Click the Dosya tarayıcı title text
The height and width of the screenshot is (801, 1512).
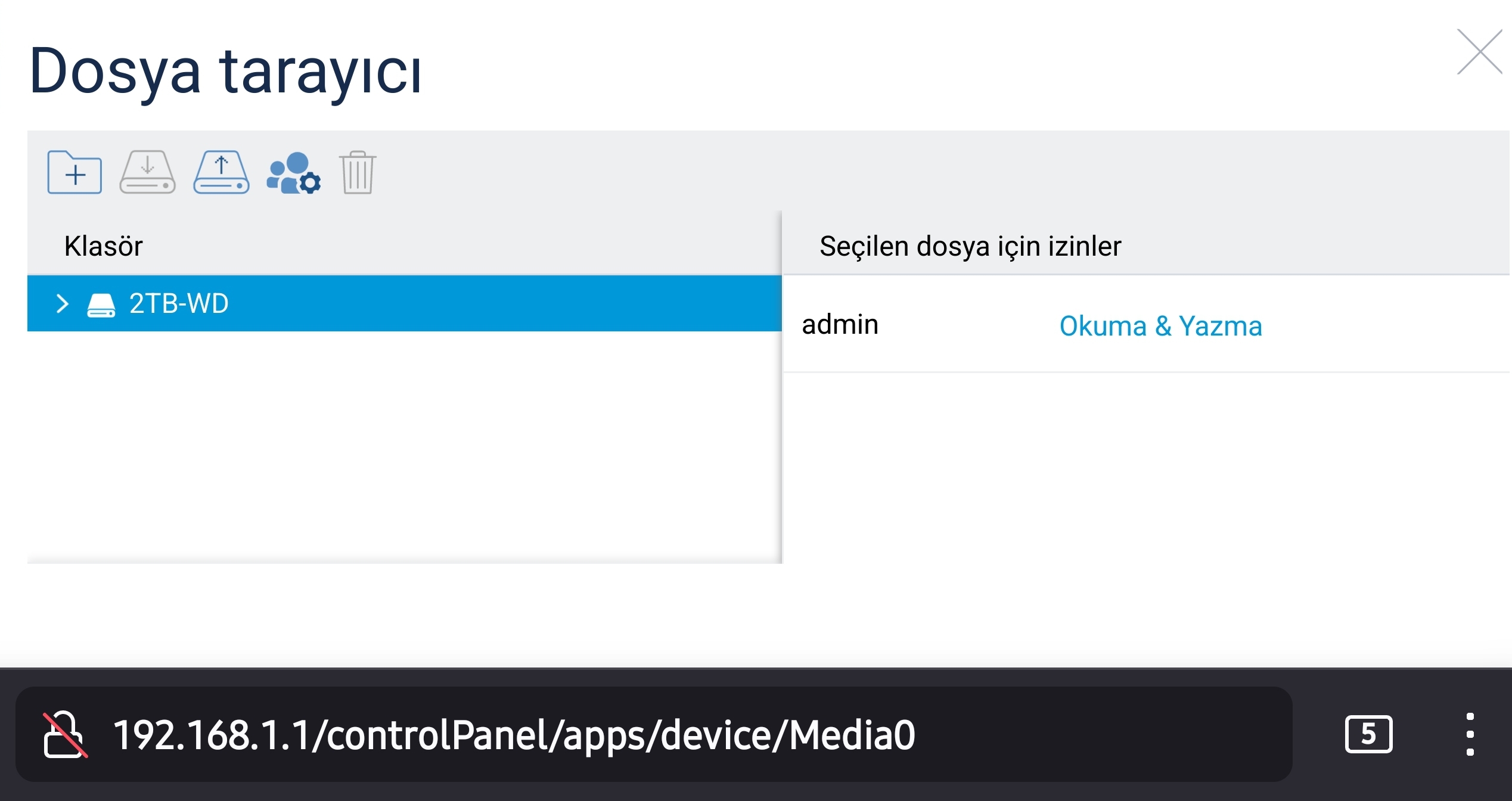point(226,72)
